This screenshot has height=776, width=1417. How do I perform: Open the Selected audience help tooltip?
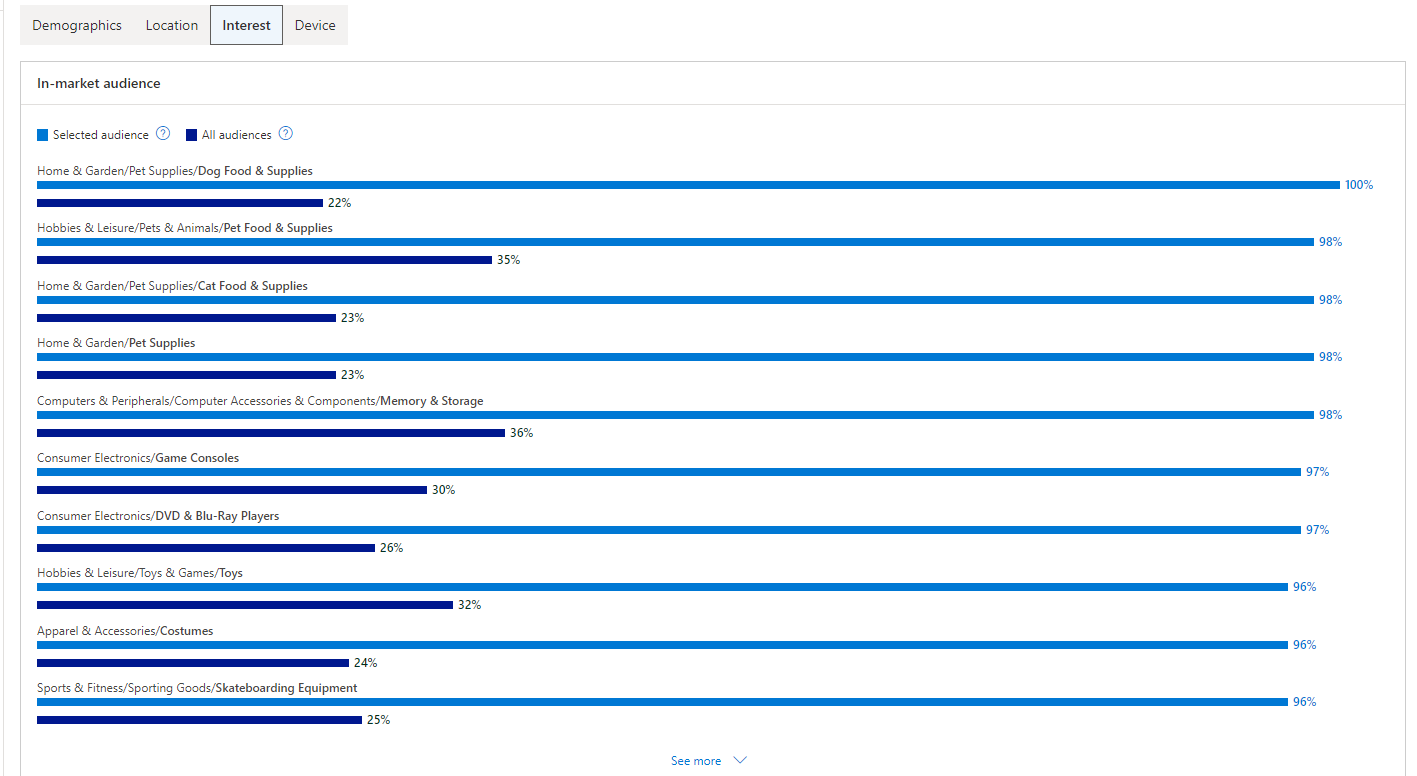162,134
